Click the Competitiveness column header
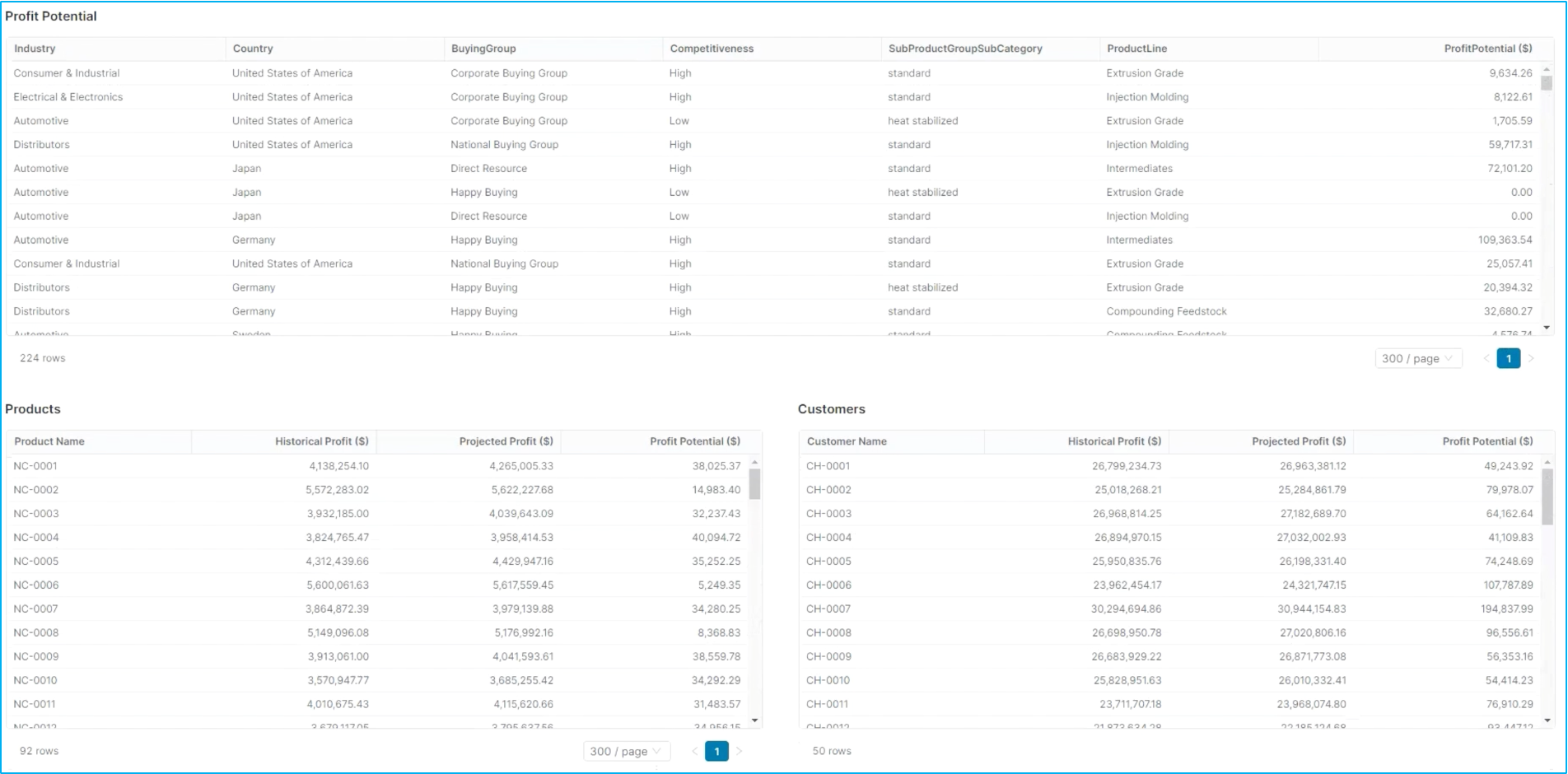Viewport: 1568px width, 774px height. (x=712, y=49)
